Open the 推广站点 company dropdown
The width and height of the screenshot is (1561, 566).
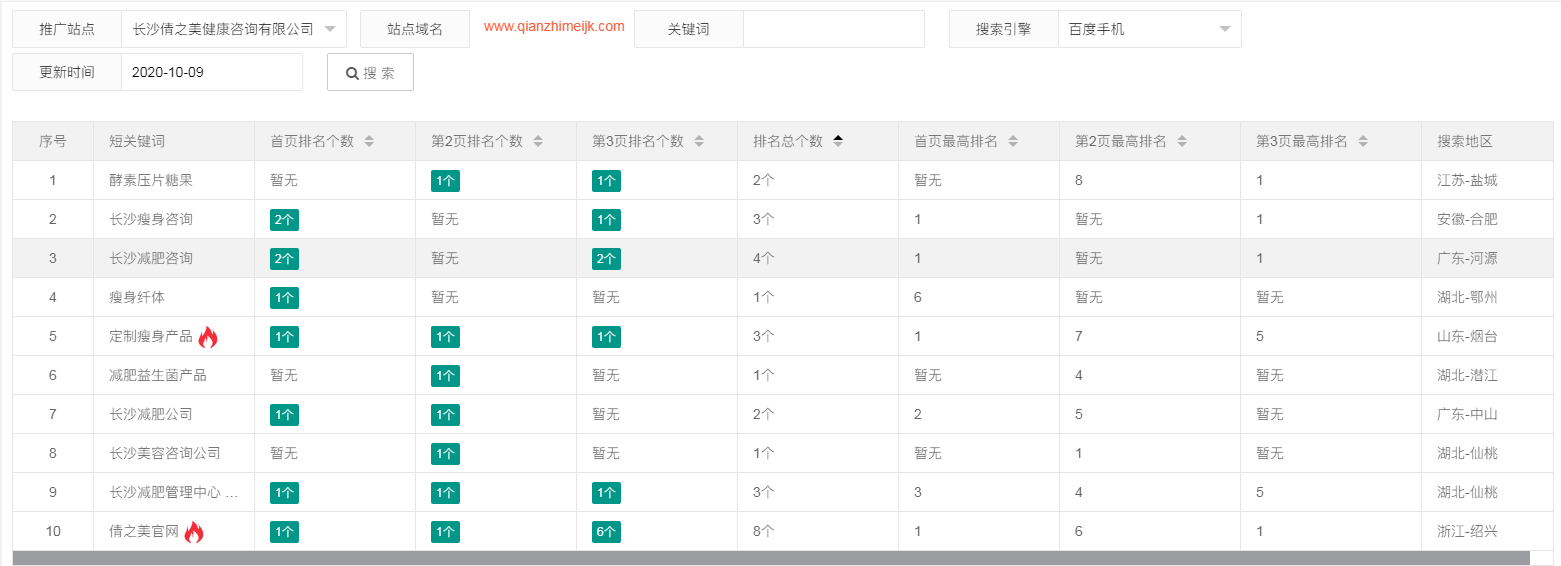(233, 29)
